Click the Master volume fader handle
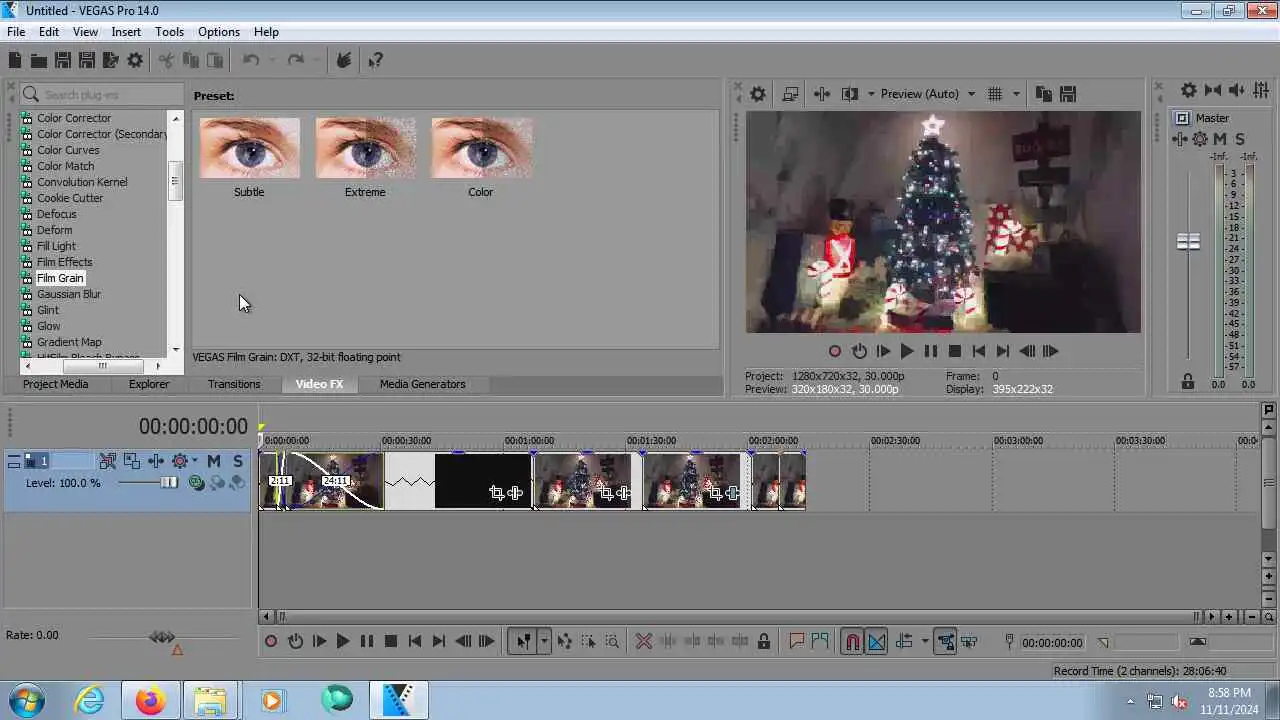 1188,242
